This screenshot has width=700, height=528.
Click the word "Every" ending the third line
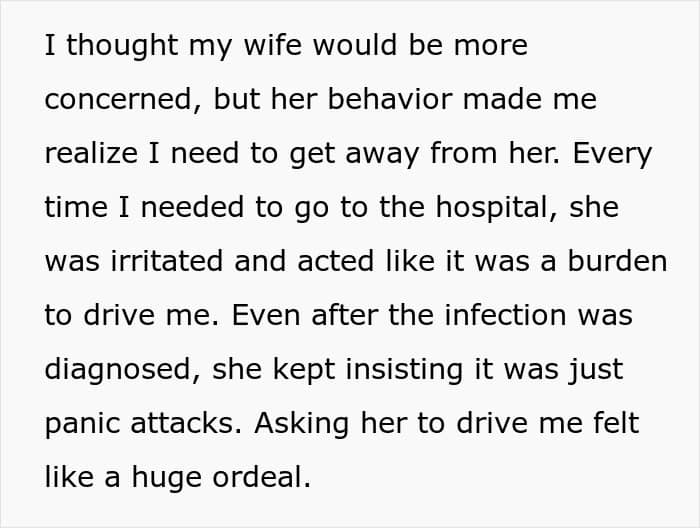612,155
